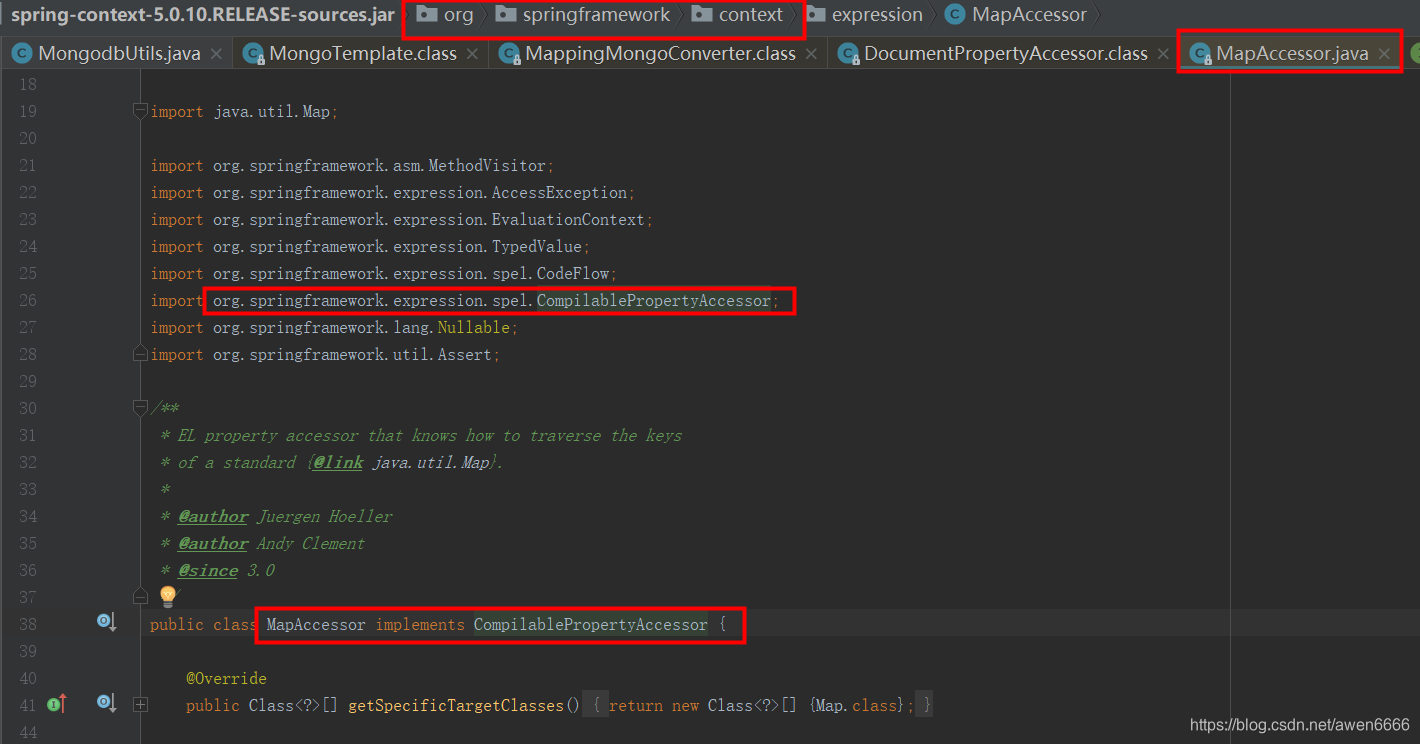Click the intention light bulb icon
The height and width of the screenshot is (744, 1420).
click(x=168, y=597)
